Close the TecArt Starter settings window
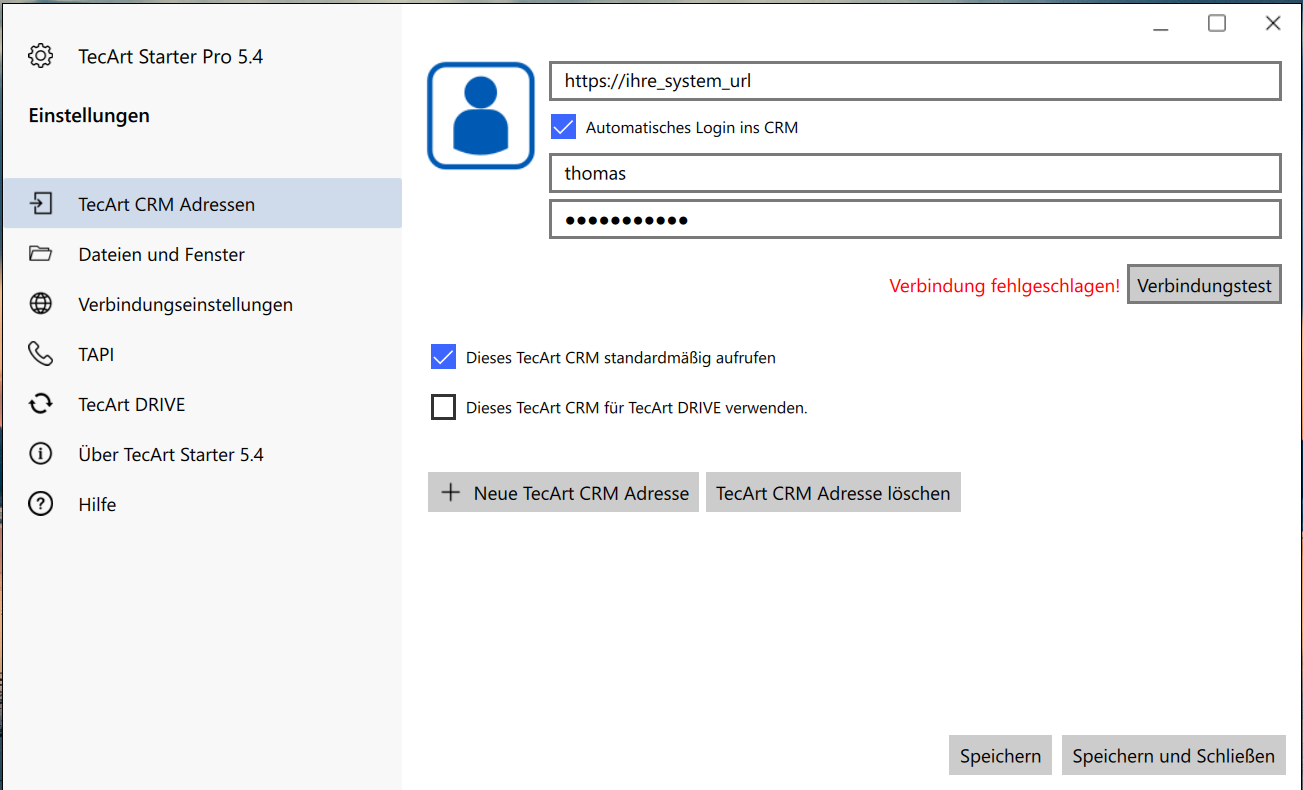Image resolution: width=1303 pixels, height=790 pixels. pos(1273,24)
